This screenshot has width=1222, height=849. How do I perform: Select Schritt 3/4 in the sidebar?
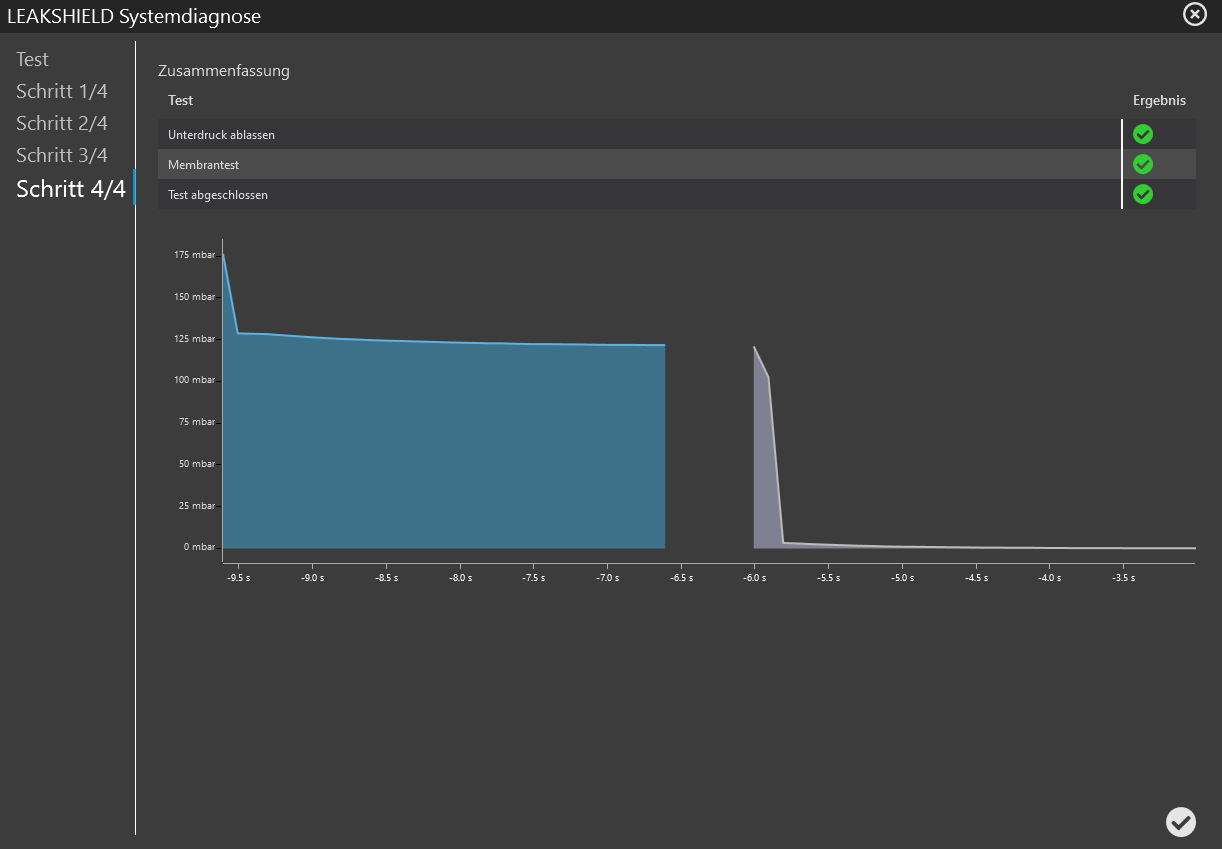click(62, 156)
